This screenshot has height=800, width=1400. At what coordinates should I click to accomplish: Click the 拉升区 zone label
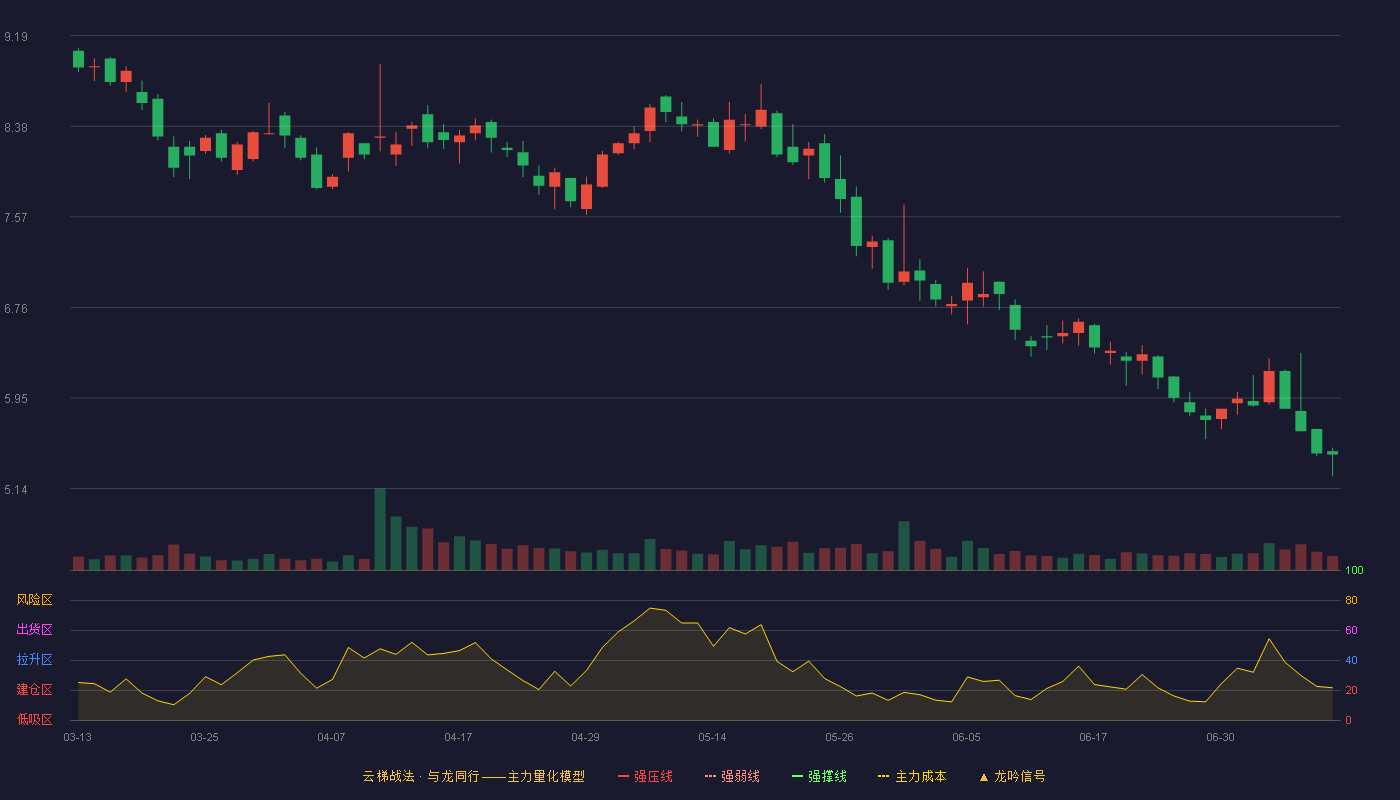click(x=34, y=660)
